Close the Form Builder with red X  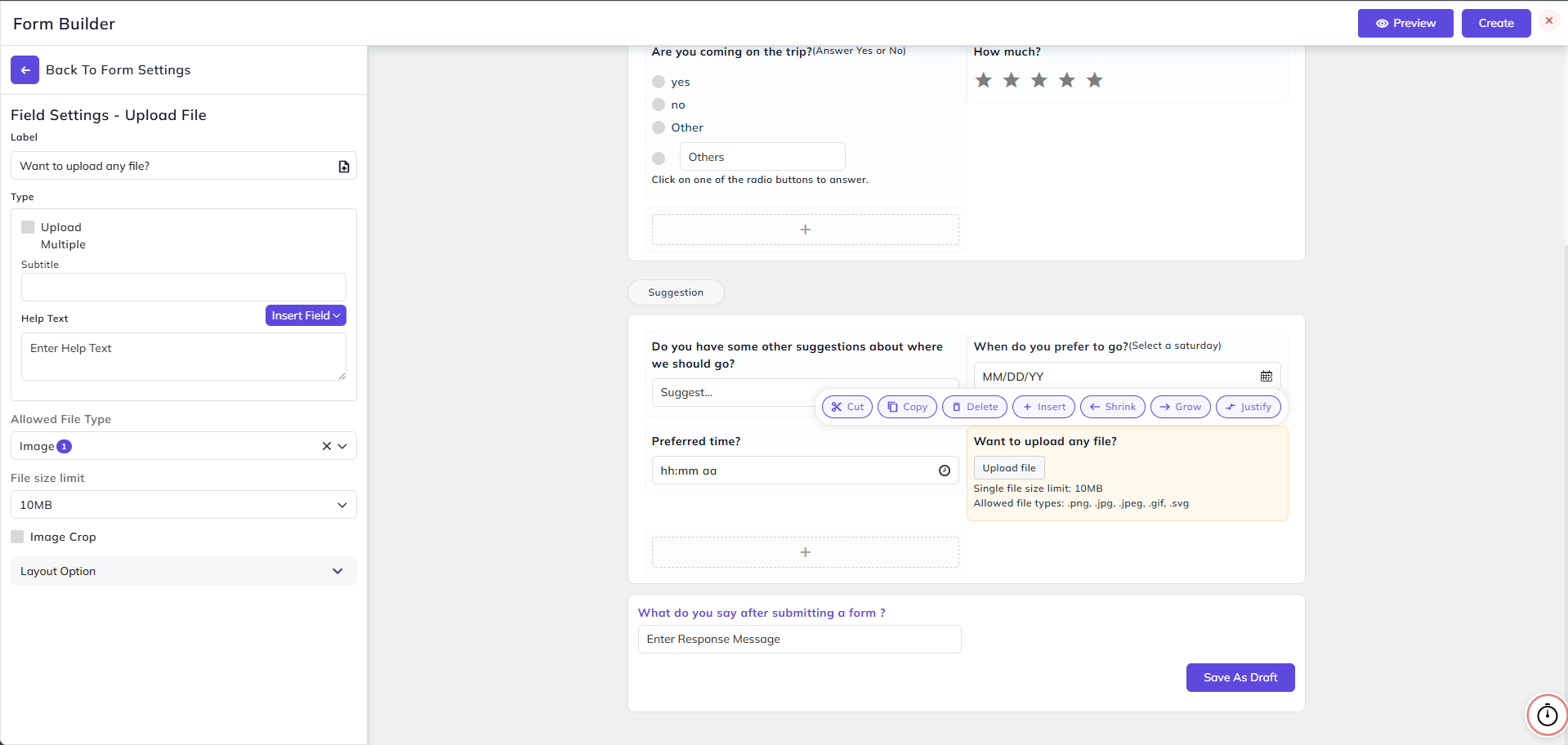pos(1549,21)
